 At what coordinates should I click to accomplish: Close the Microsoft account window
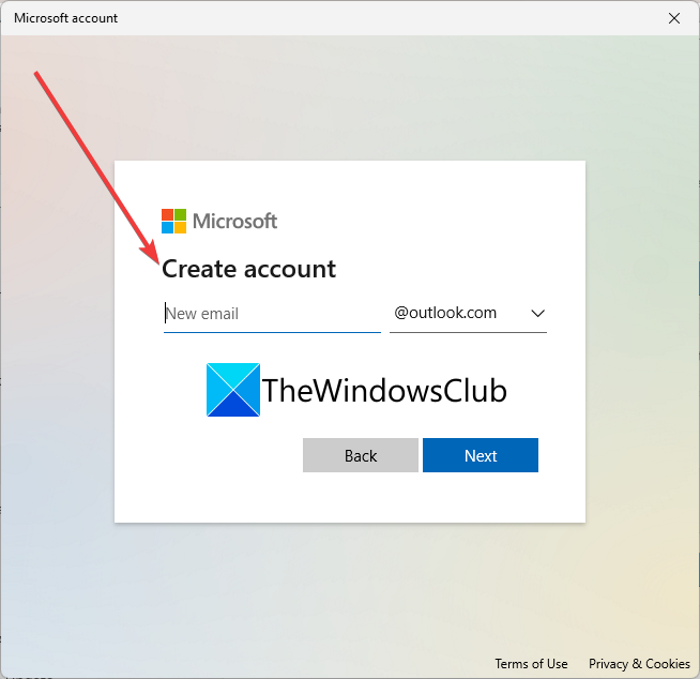pyautogui.click(x=674, y=18)
